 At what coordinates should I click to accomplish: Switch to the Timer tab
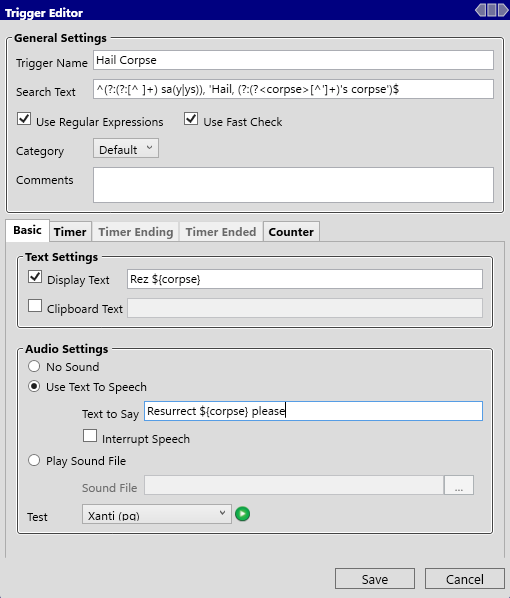(70, 231)
